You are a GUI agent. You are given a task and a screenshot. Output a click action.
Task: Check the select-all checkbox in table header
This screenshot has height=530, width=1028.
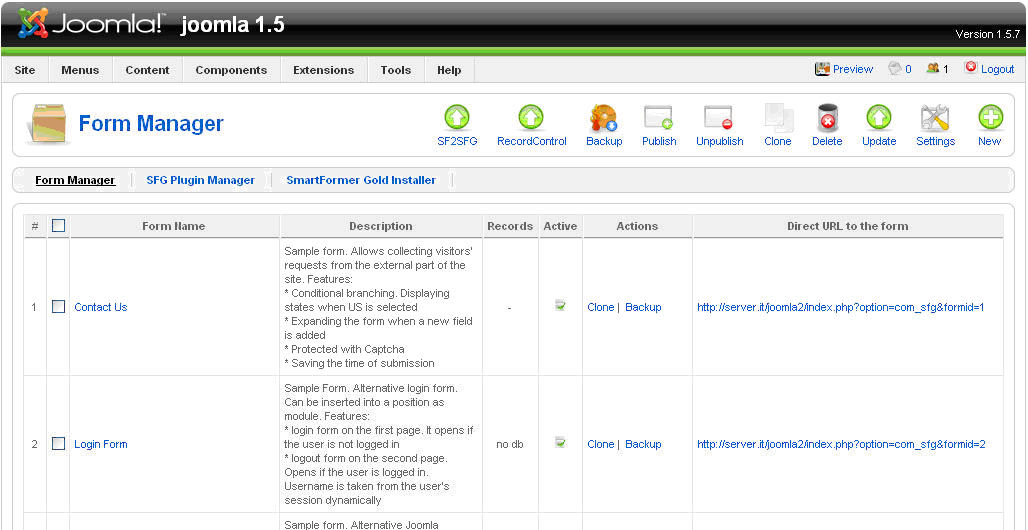(58, 226)
